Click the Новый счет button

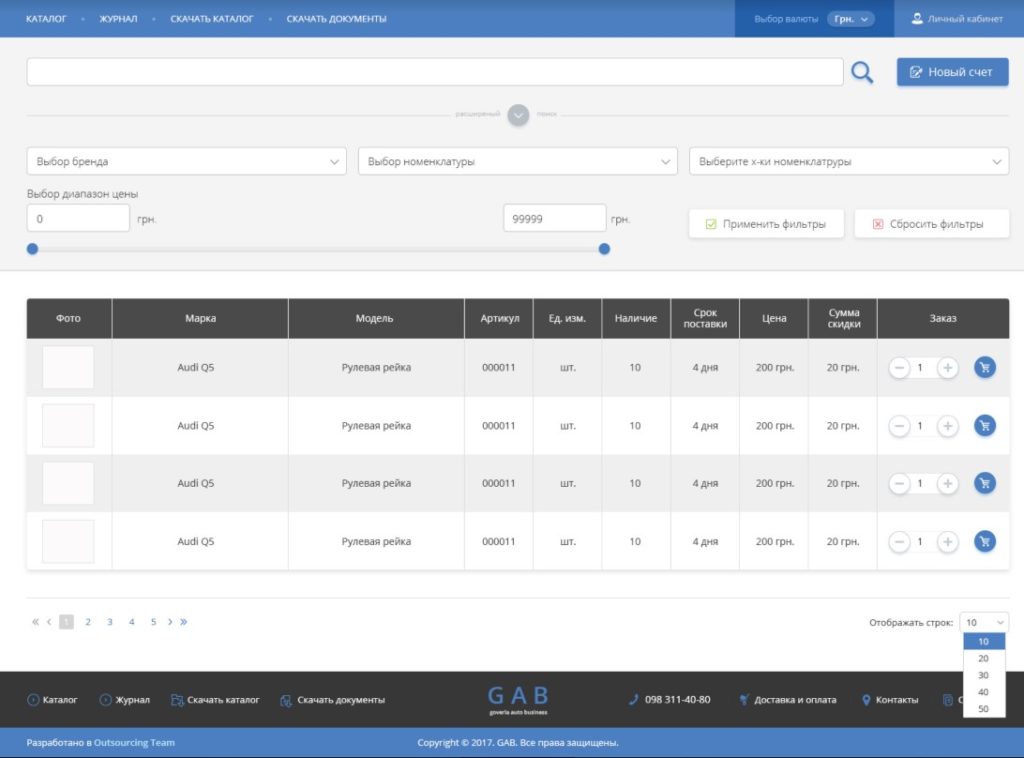(952, 72)
